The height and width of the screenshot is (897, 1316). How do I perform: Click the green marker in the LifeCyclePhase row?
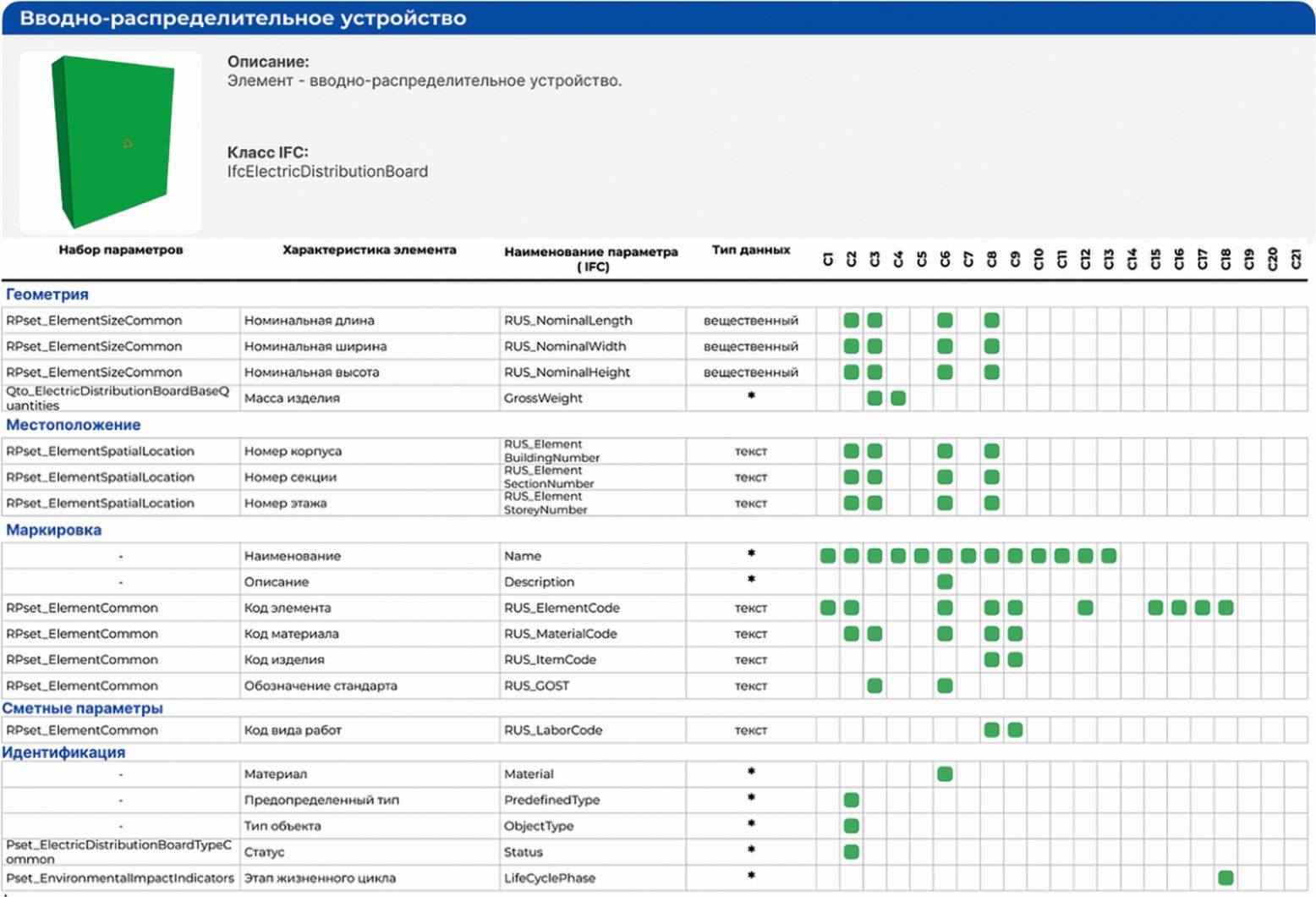[1226, 878]
